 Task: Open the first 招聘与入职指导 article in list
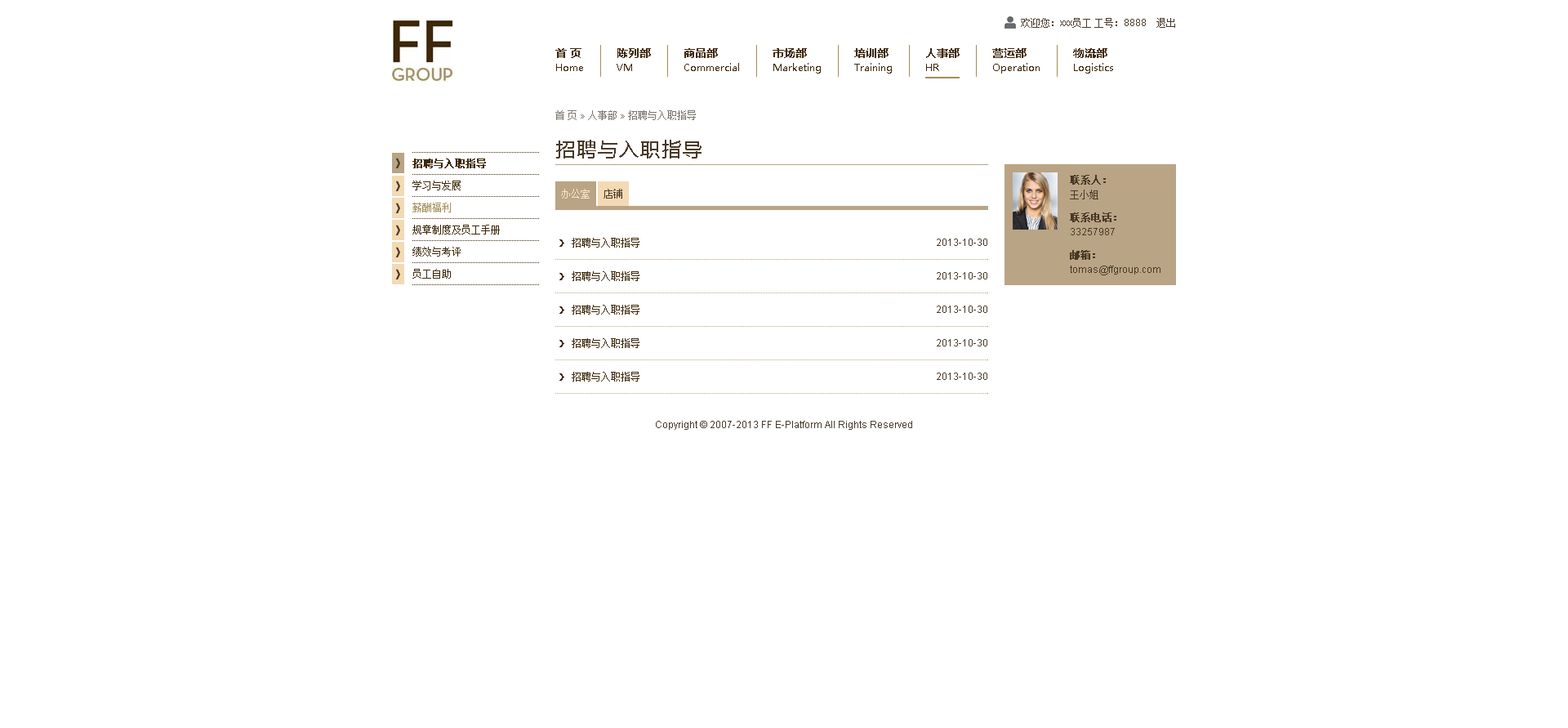(x=605, y=243)
